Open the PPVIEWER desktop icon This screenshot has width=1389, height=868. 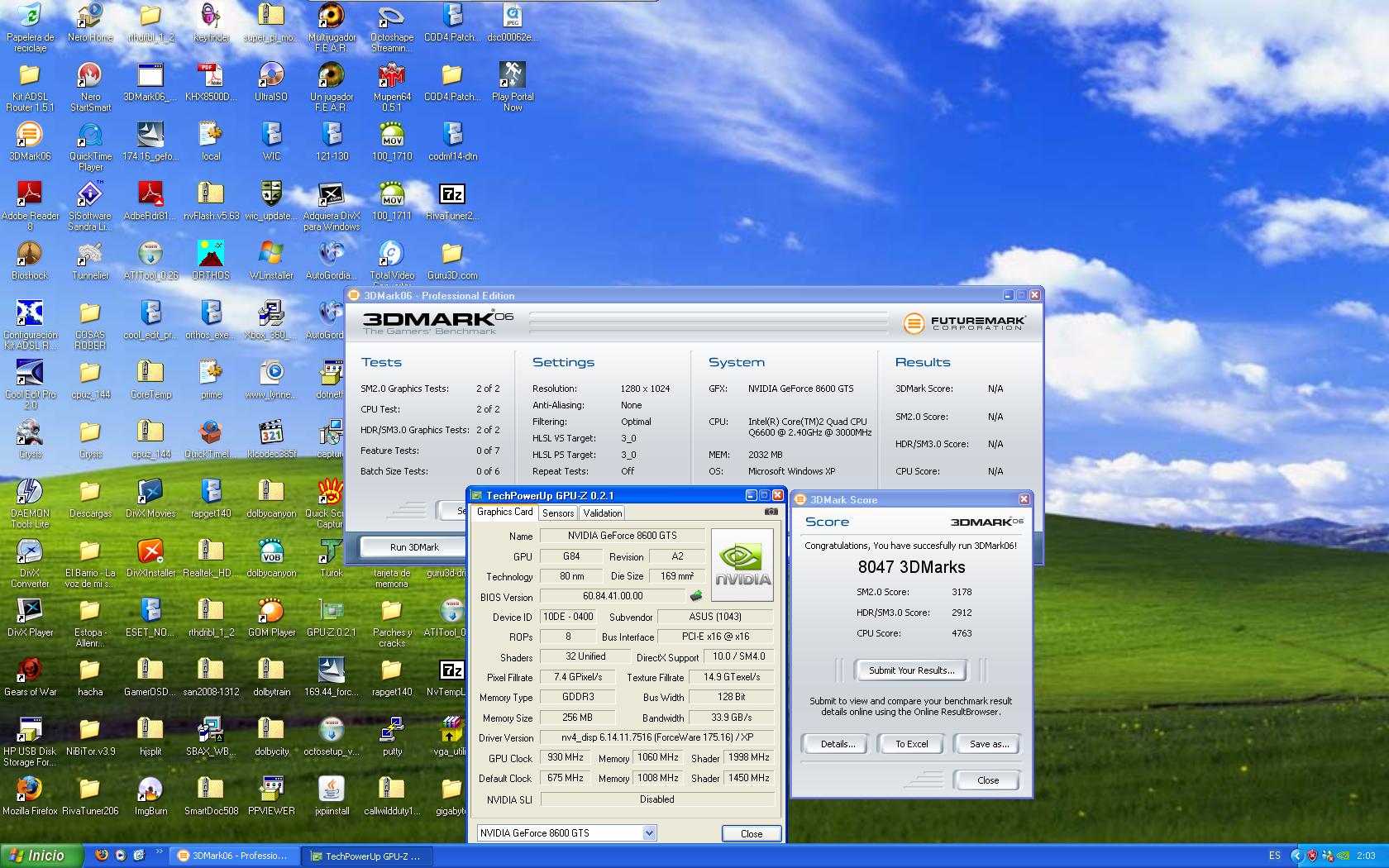271,795
